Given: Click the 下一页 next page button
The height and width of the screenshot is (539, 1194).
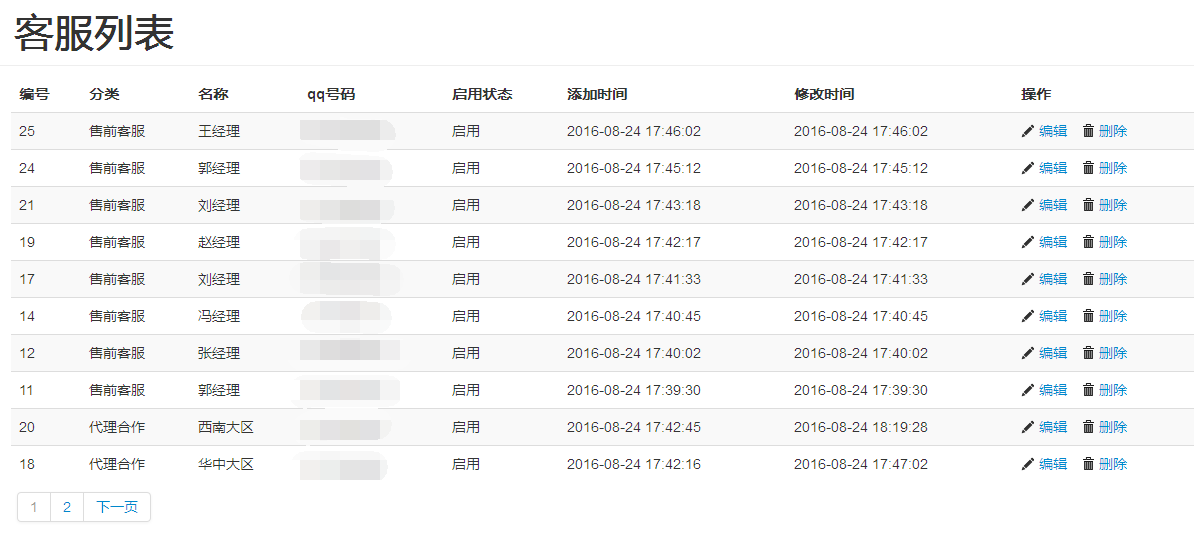Looking at the screenshot, I should pos(117,507).
